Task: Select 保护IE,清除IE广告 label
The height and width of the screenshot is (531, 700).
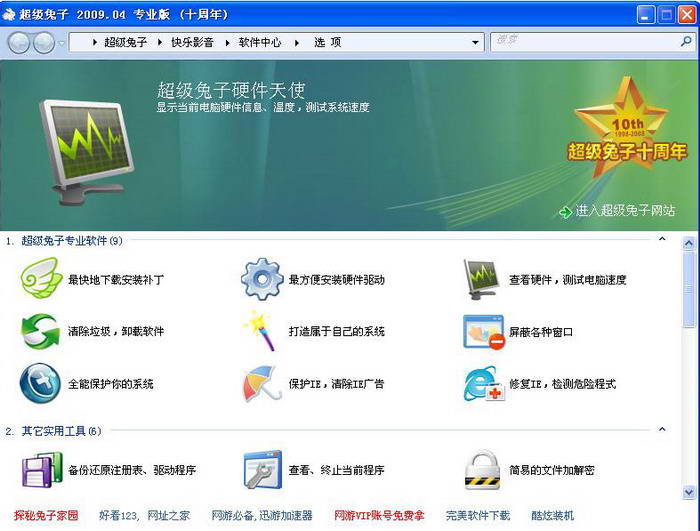Action: (x=336, y=384)
